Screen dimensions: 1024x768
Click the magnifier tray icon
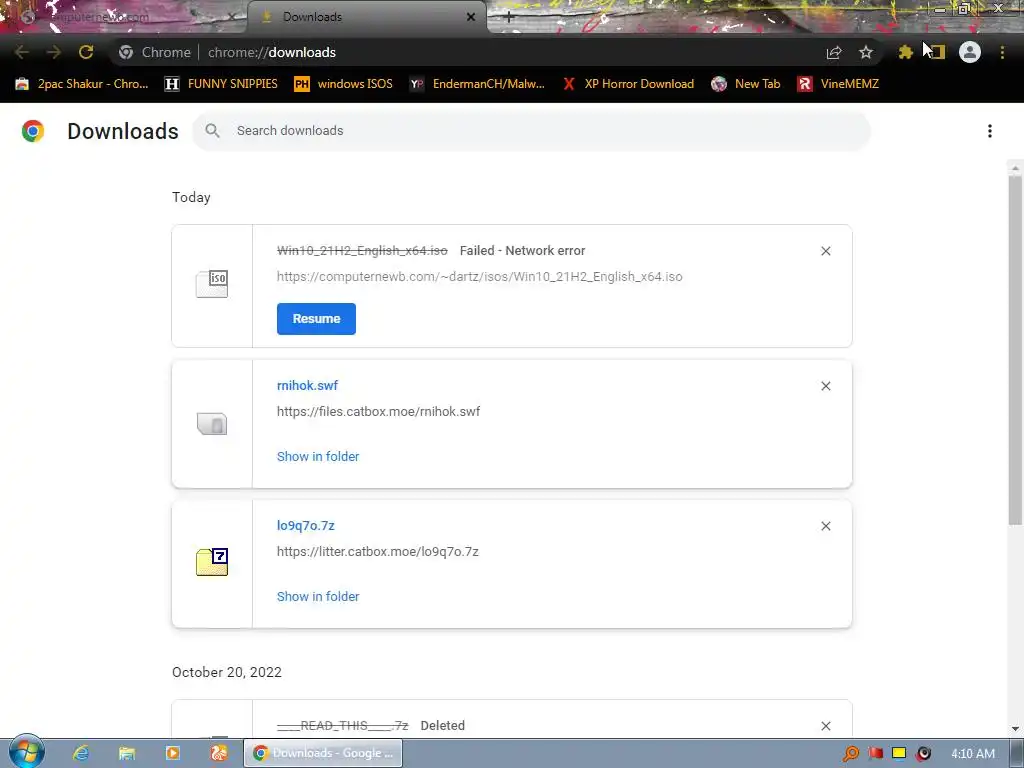click(851, 754)
